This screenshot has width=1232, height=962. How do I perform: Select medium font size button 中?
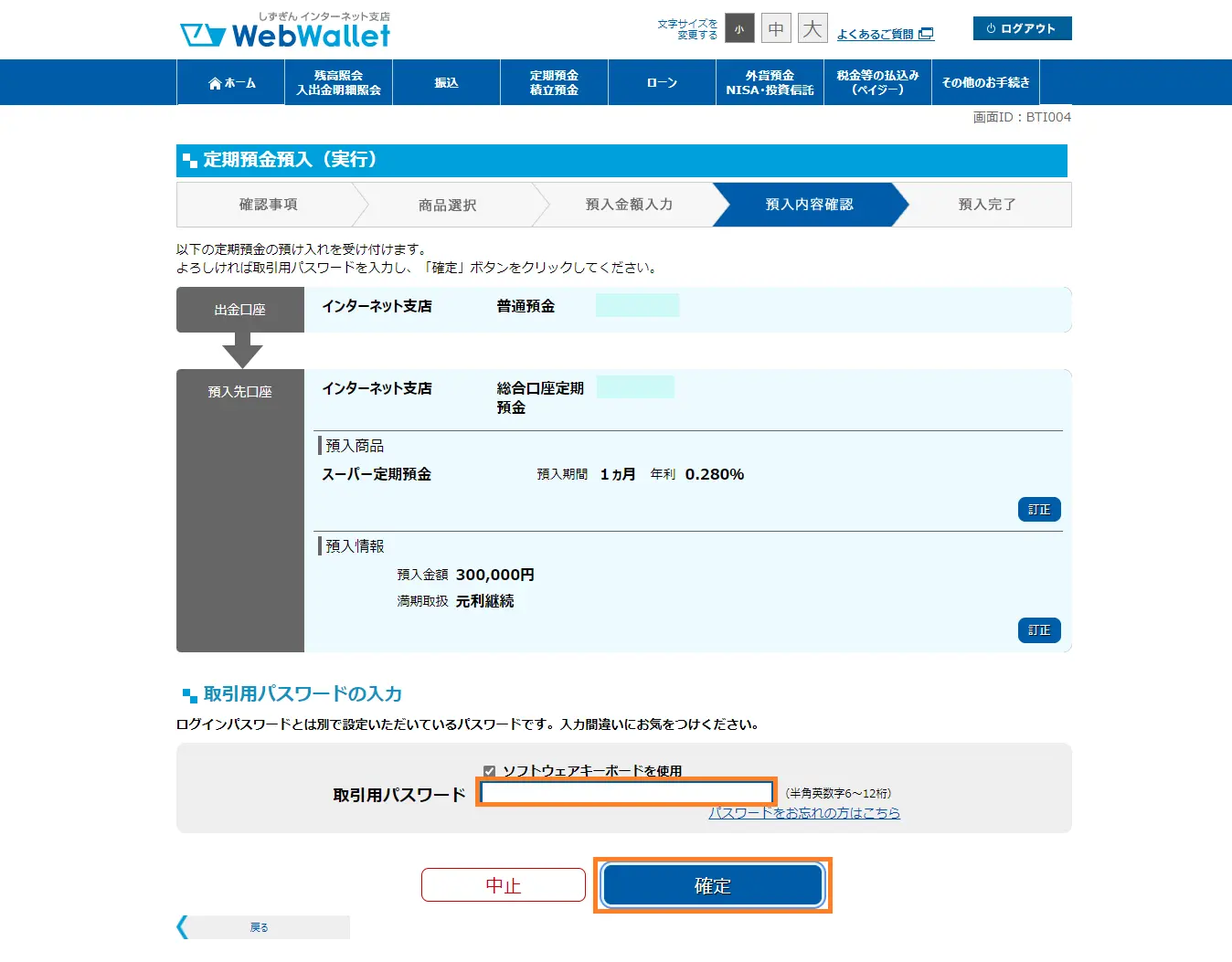point(776,29)
